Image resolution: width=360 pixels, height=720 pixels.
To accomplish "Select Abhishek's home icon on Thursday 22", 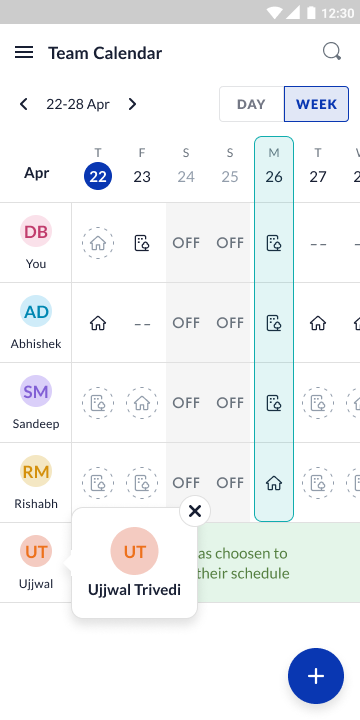I will tap(98, 323).
